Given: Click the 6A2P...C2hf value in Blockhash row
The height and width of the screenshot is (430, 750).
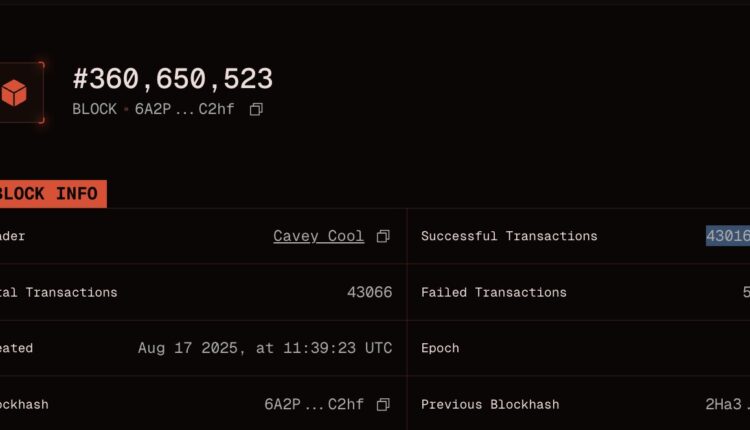Looking at the screenshot, I should click(313, 405).
